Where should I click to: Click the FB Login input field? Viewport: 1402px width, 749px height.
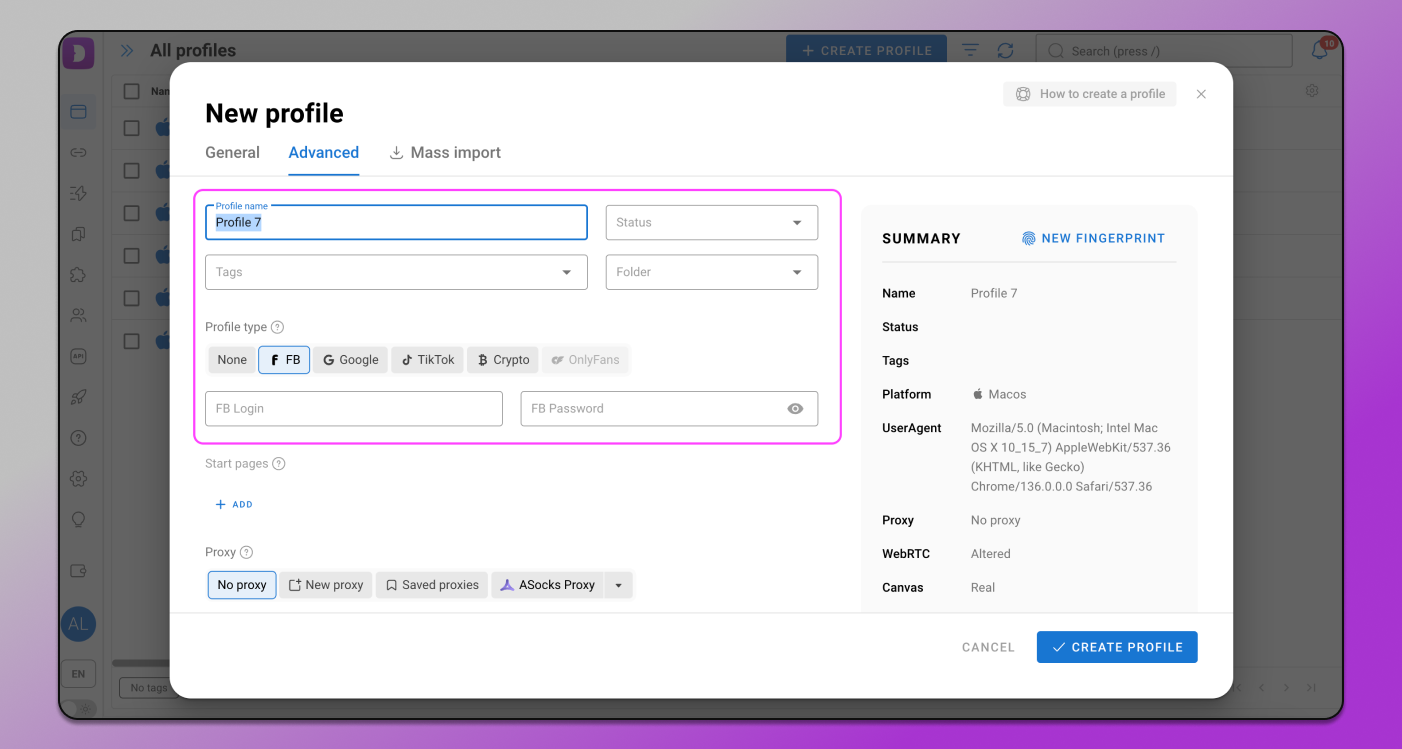354,409
